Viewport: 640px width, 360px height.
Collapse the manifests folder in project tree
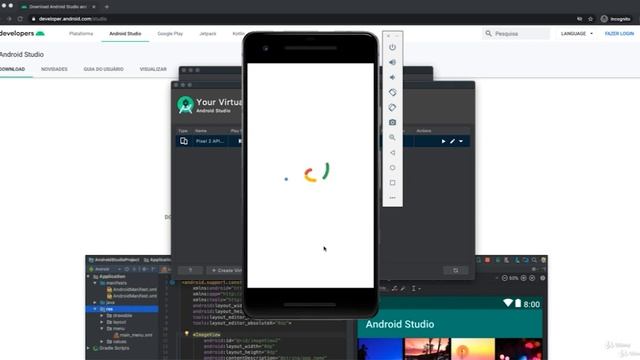[95, 283]
